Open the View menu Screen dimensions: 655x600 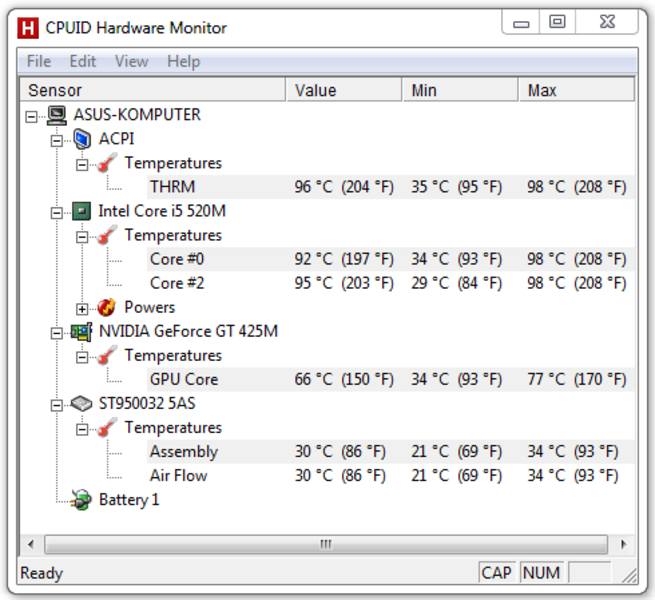[x=132, y=61]
